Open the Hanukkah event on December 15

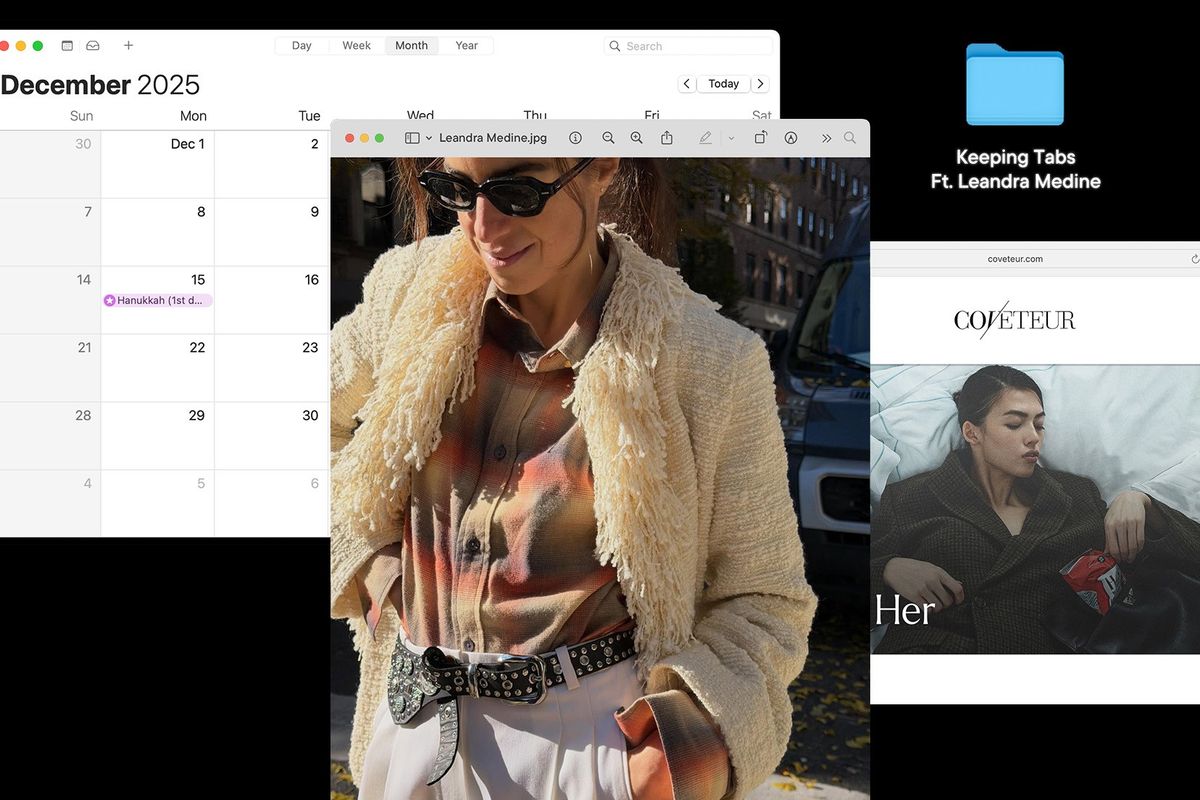pos(158,300)
